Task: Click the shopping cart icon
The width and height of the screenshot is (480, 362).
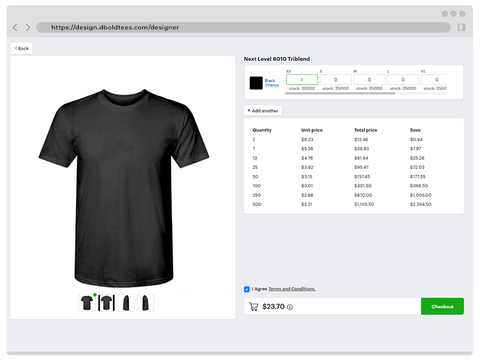Action: [x=254, y=307]
